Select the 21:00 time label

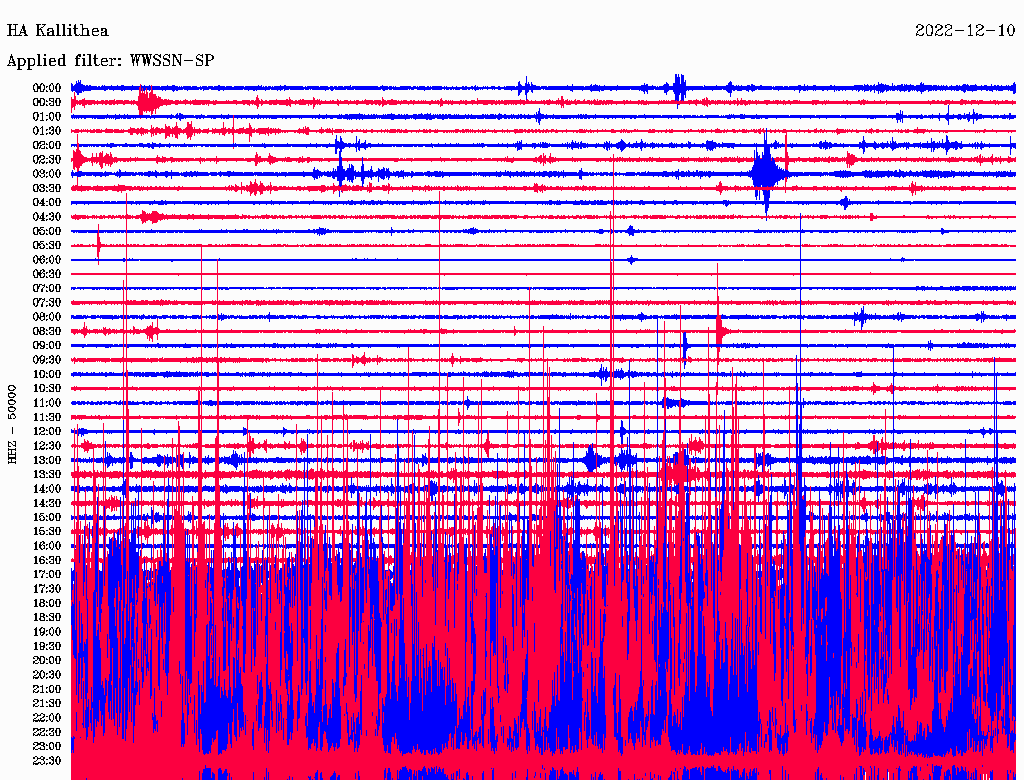pyautogui.click(x=47, y=689)
